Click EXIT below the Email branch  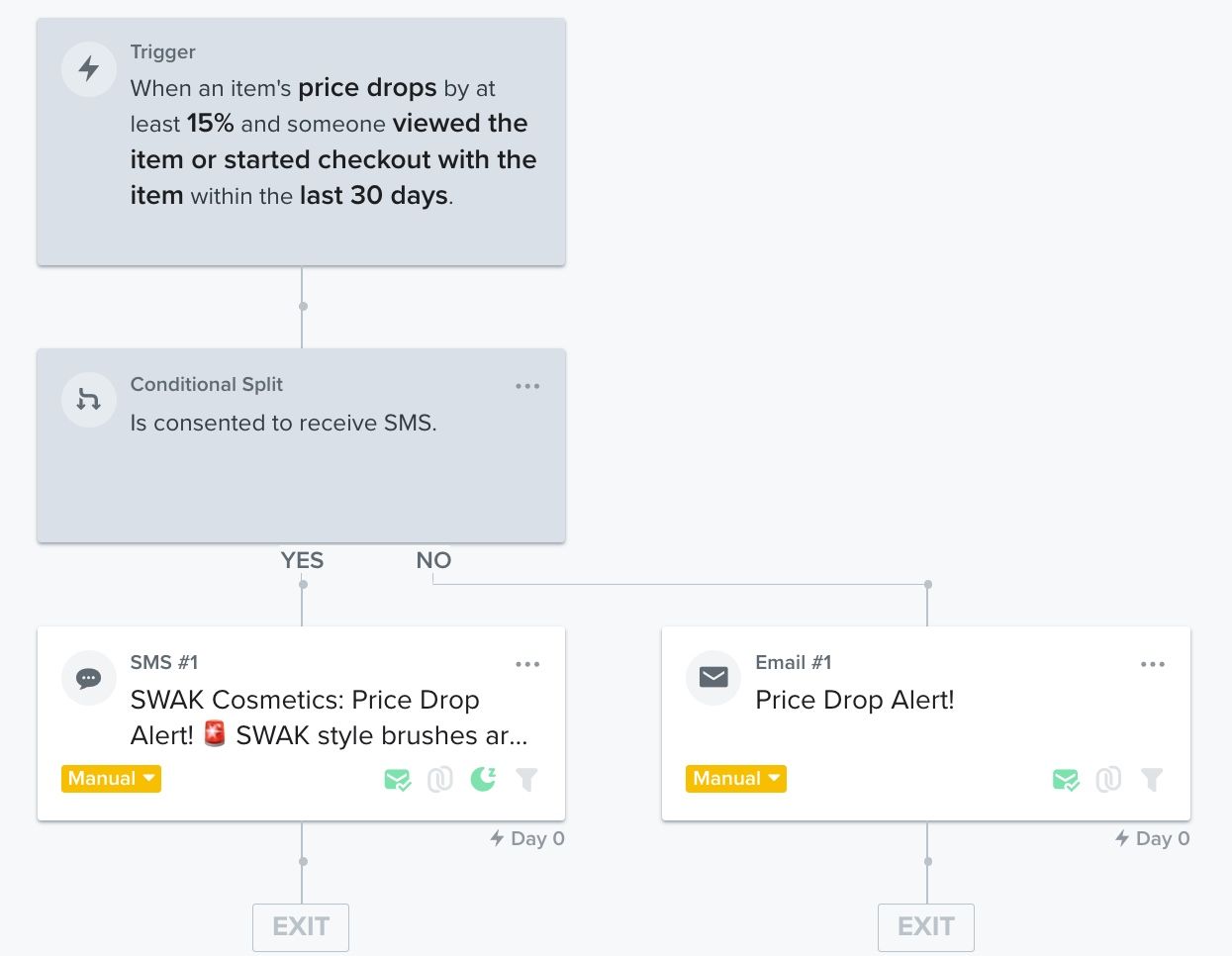point(926,927)
